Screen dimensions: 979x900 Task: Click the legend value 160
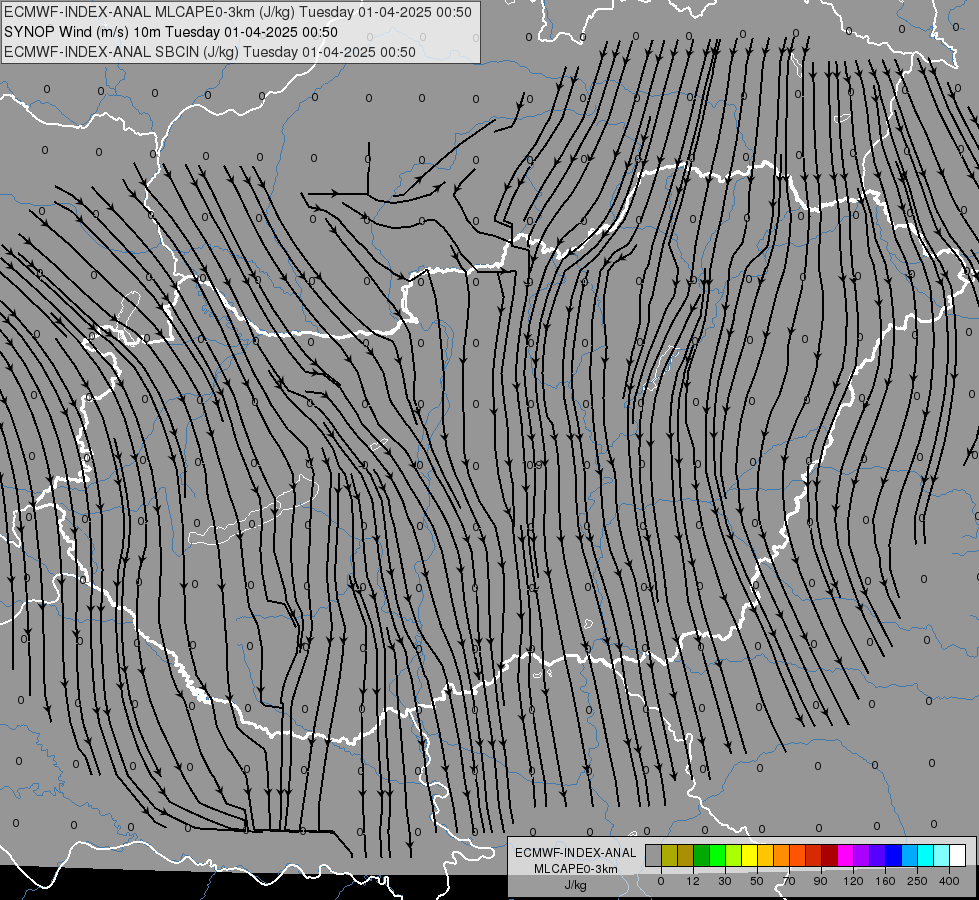pos(885,881)
